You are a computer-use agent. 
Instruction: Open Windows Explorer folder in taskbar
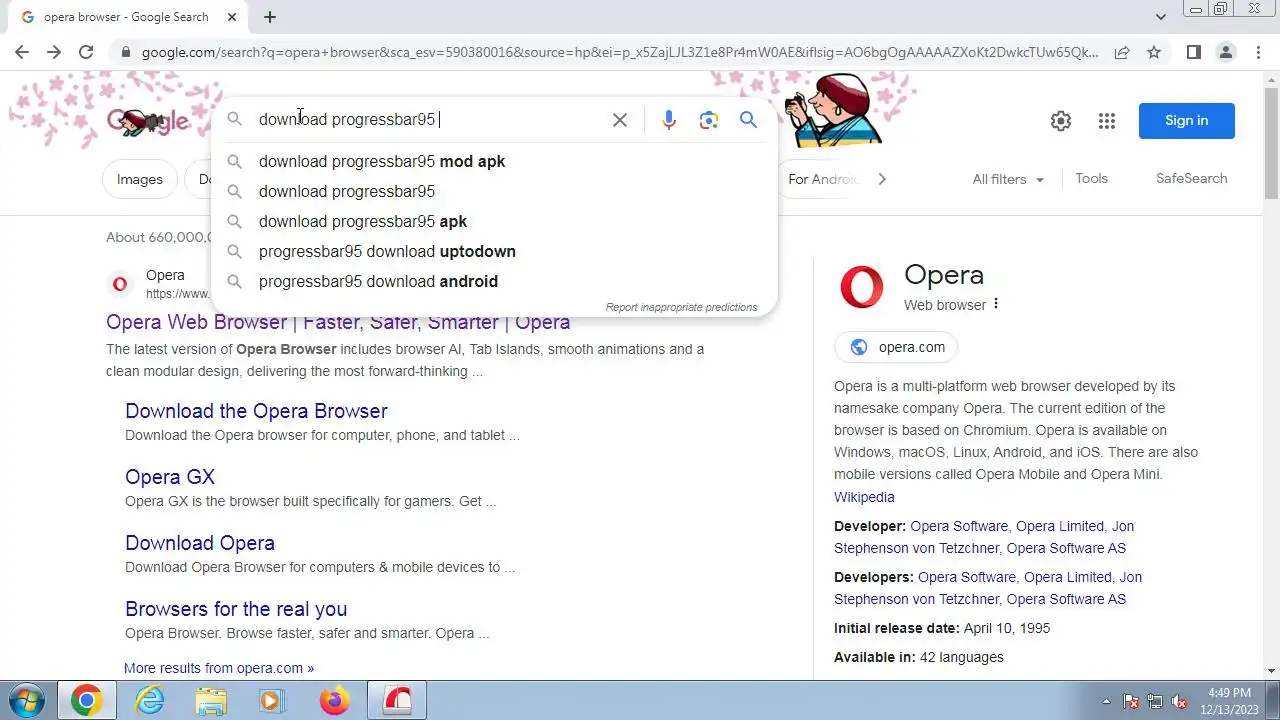tap(211, 700)
